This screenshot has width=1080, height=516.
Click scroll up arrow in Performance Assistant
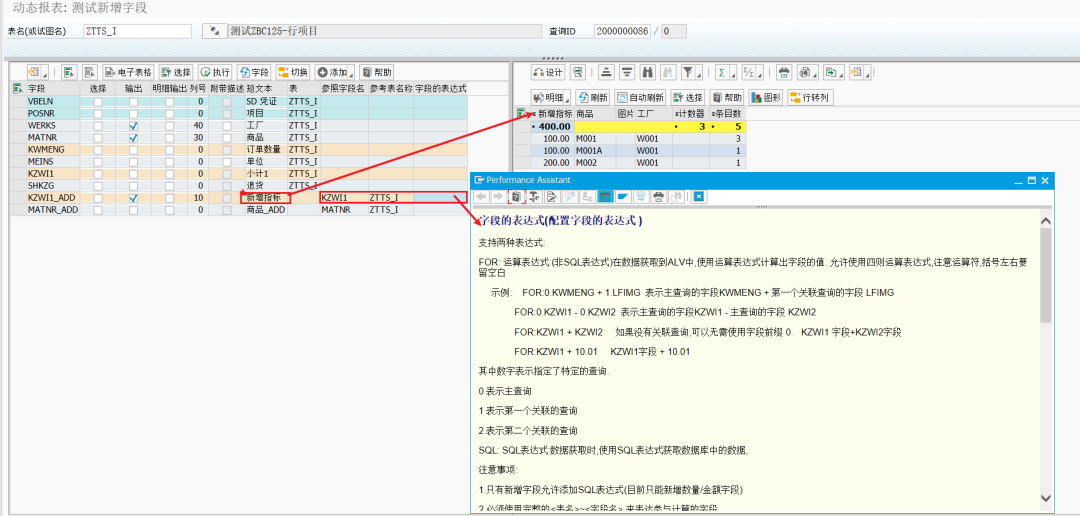(1046, 220)
